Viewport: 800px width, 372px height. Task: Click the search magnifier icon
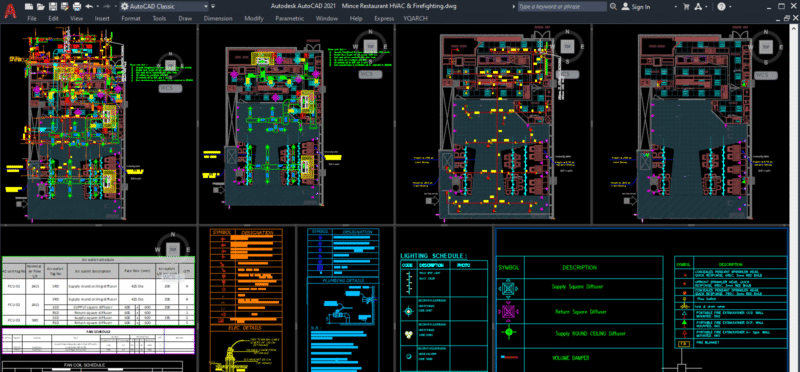click(612, 7)
